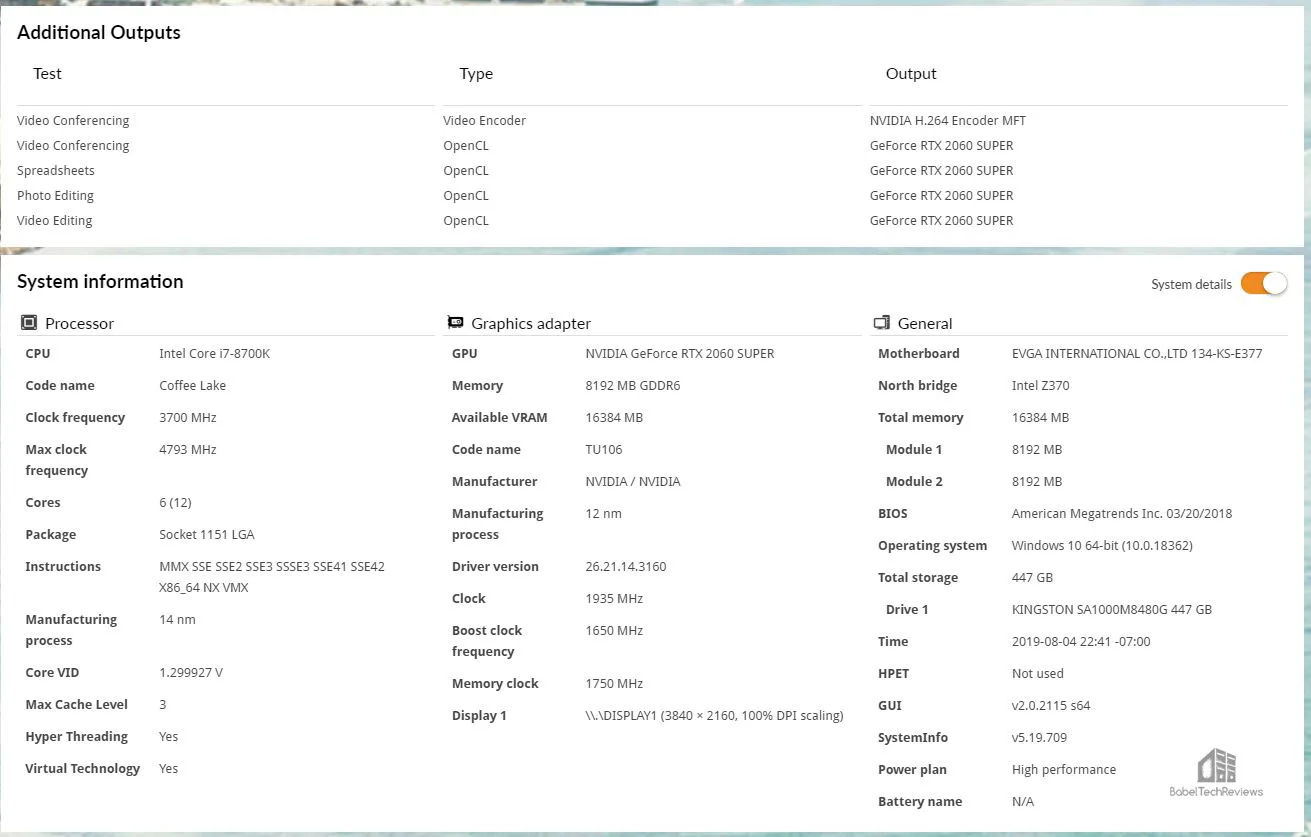Click the Max Cache Level label
The image size is (1311, 837).
(x=77, y=704)
